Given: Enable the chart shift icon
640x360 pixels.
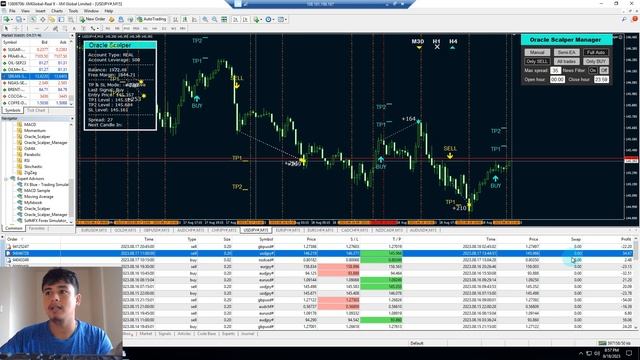Looking at the screenshot, I should click(245, 20).
